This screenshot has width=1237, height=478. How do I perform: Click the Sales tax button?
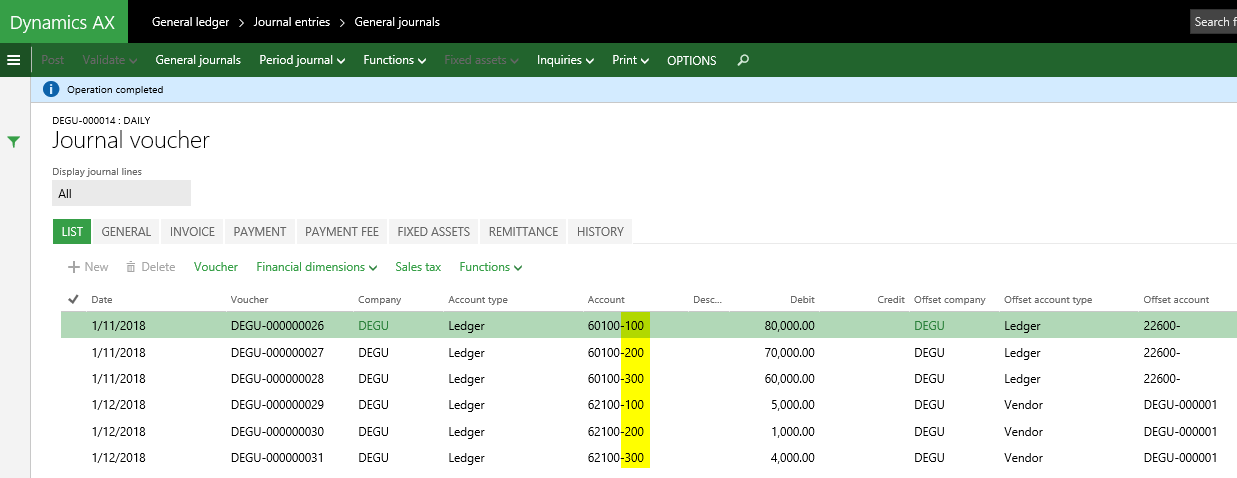click(x=418, y=267)
